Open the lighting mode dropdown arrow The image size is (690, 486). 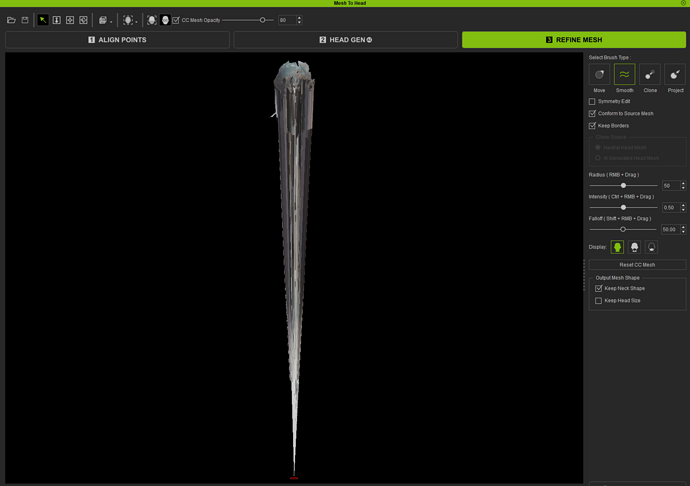click(x=136, y=22)
